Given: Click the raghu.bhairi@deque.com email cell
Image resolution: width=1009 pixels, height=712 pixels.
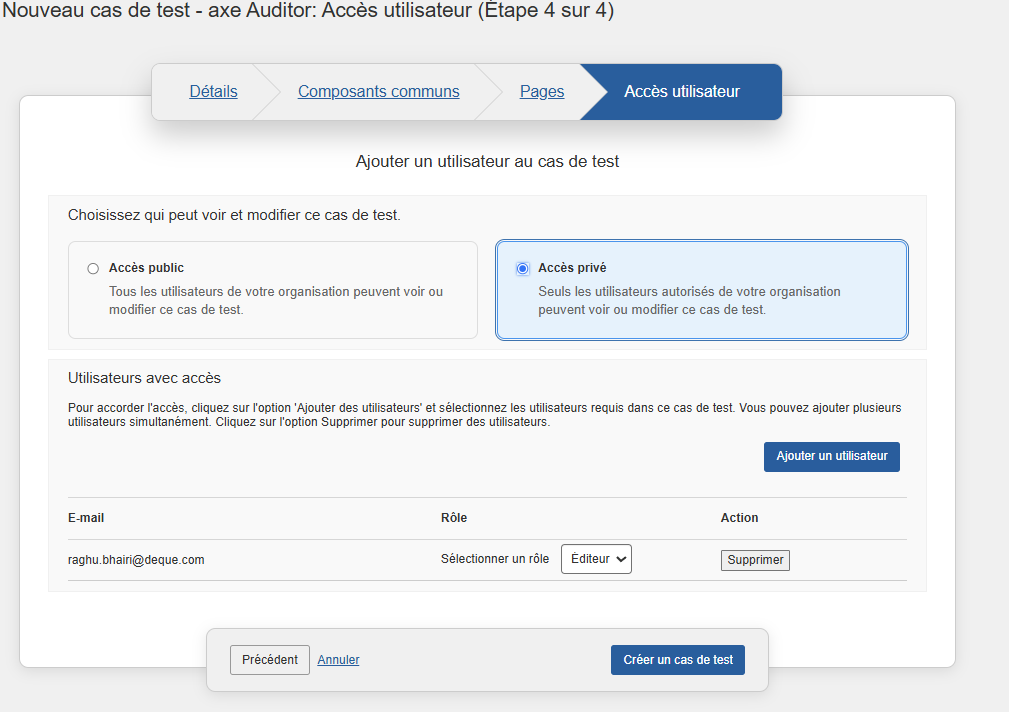Looking at the screenshot, I should [x=136, y=560].
